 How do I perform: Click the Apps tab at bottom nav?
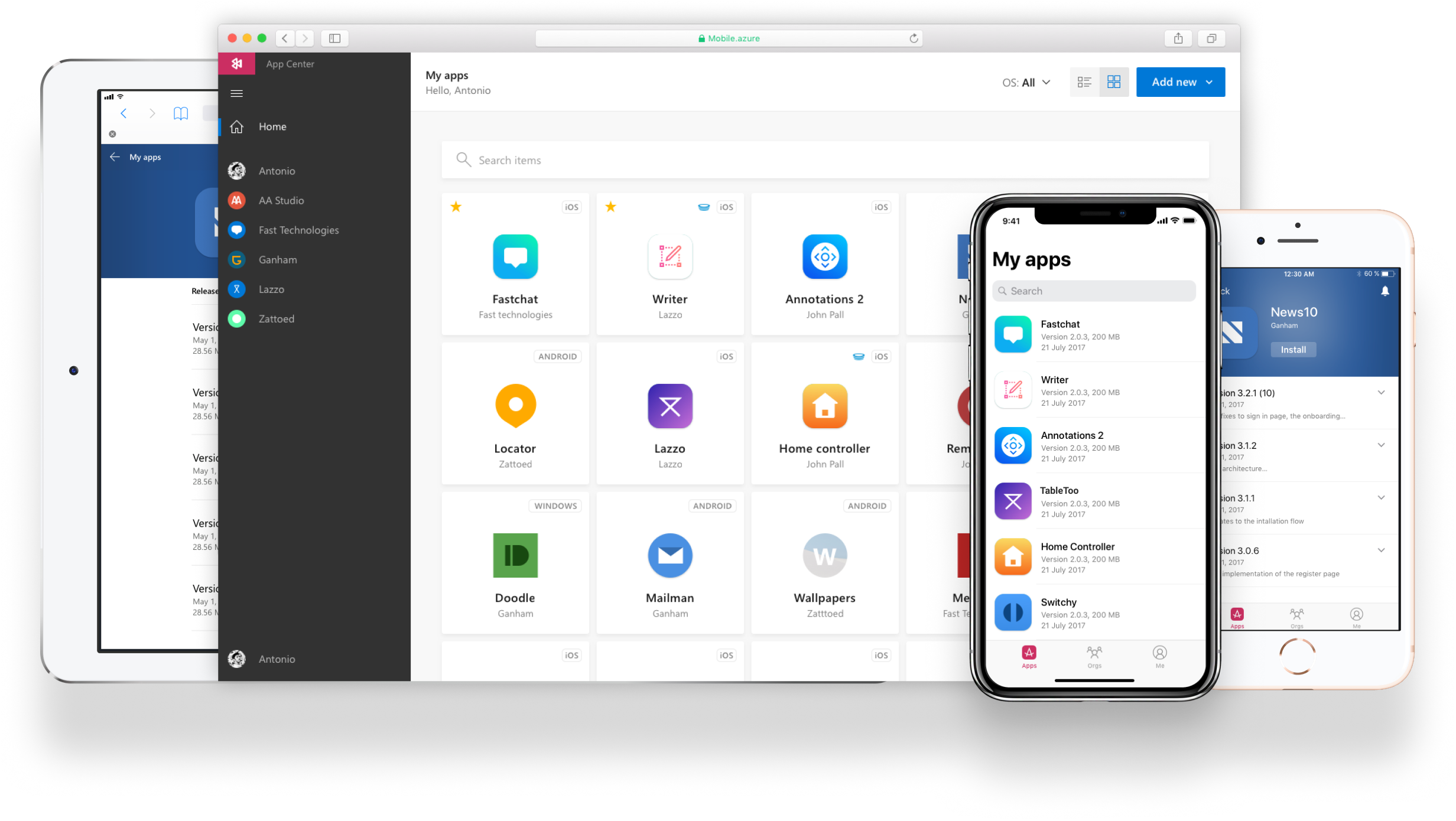coord(1030,657)
